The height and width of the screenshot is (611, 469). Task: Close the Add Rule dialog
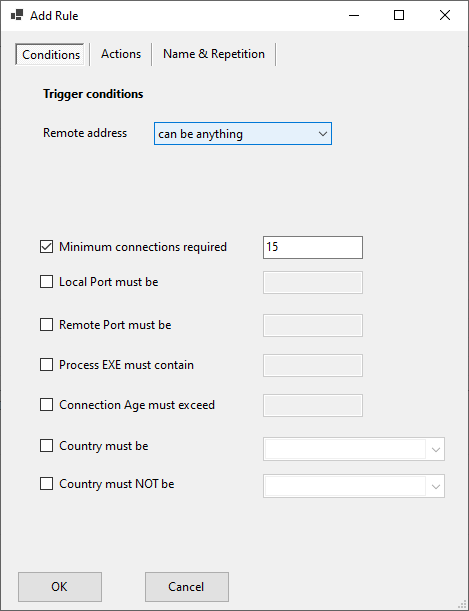[x=445, y=15]
